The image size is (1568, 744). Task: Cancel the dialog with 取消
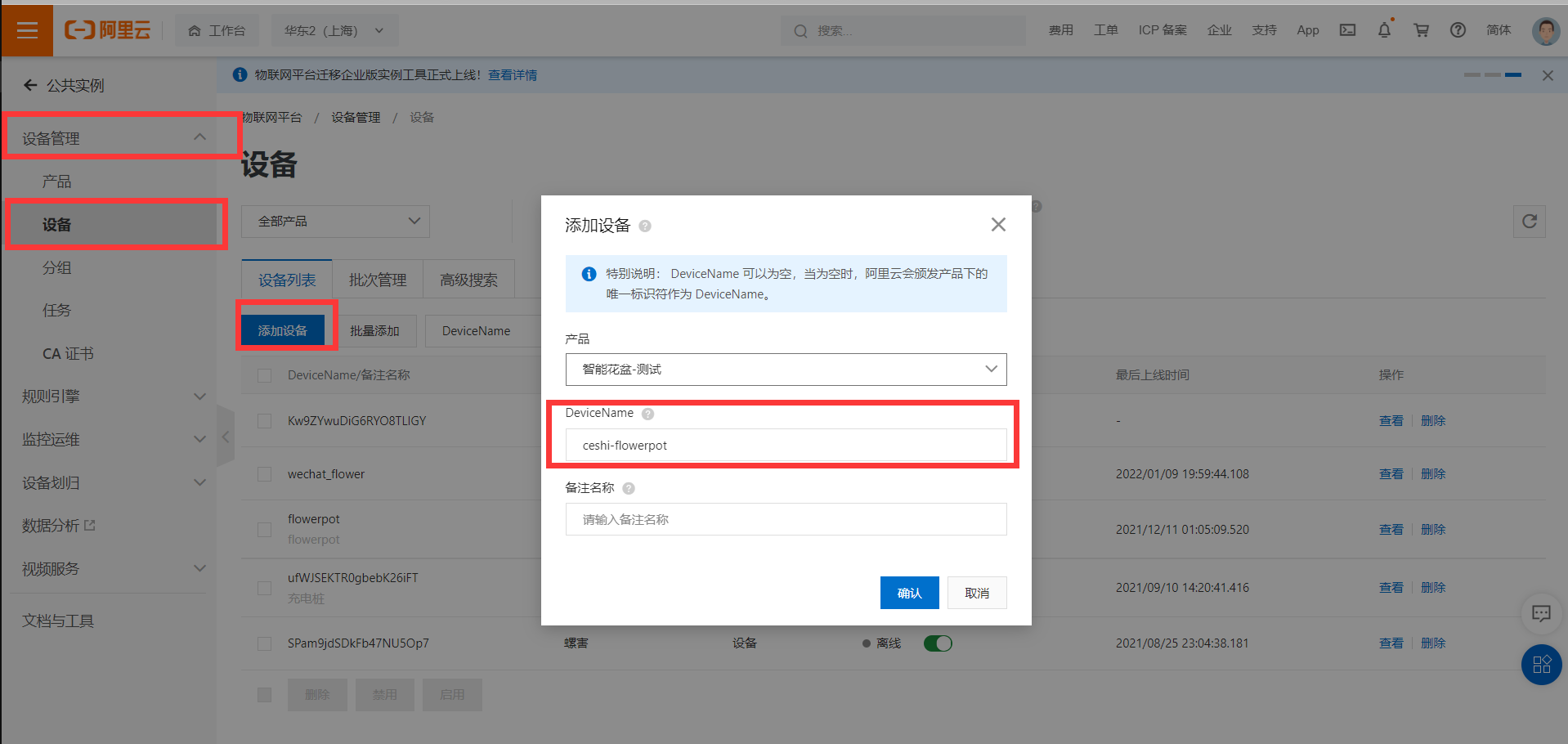click(977, 593)
